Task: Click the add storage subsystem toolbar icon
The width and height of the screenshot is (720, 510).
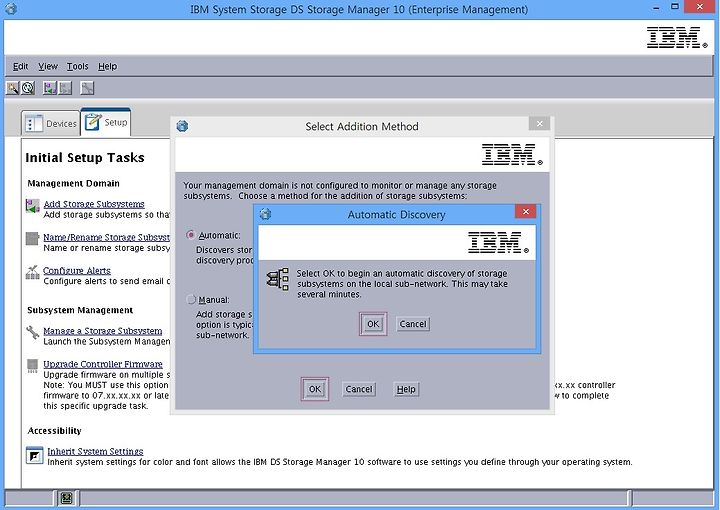Action: pos(49,88)
